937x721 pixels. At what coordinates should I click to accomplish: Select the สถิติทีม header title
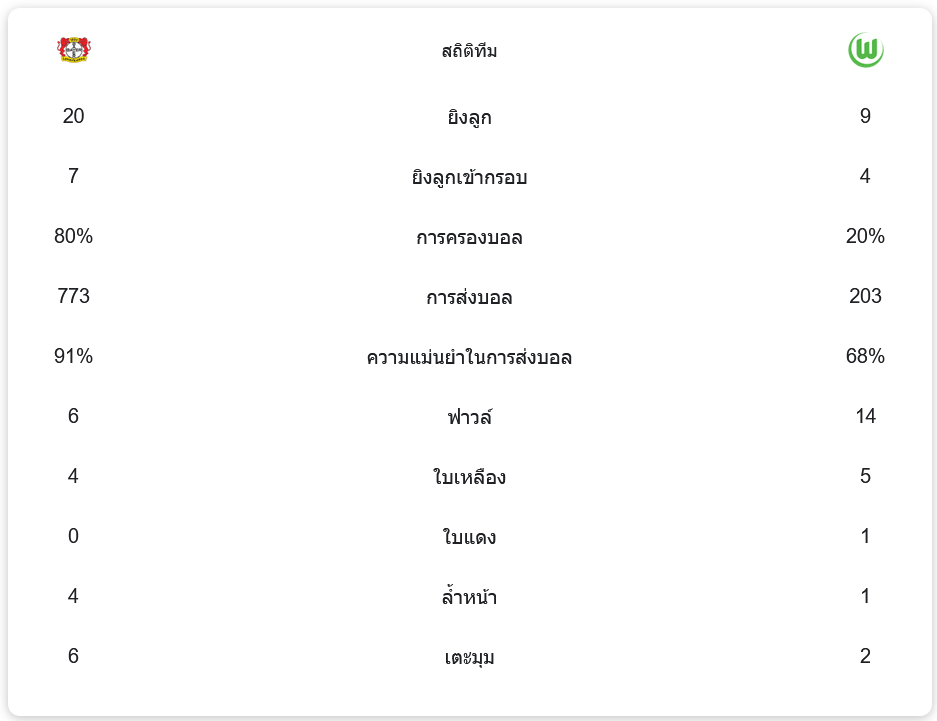pyautogui.click(x=469, y=51)
